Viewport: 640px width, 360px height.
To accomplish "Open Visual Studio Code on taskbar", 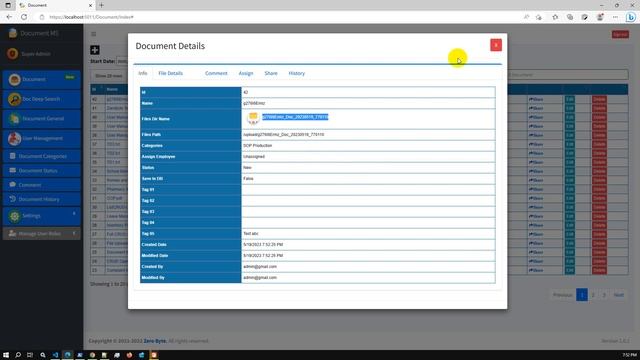I will (55, 355).
